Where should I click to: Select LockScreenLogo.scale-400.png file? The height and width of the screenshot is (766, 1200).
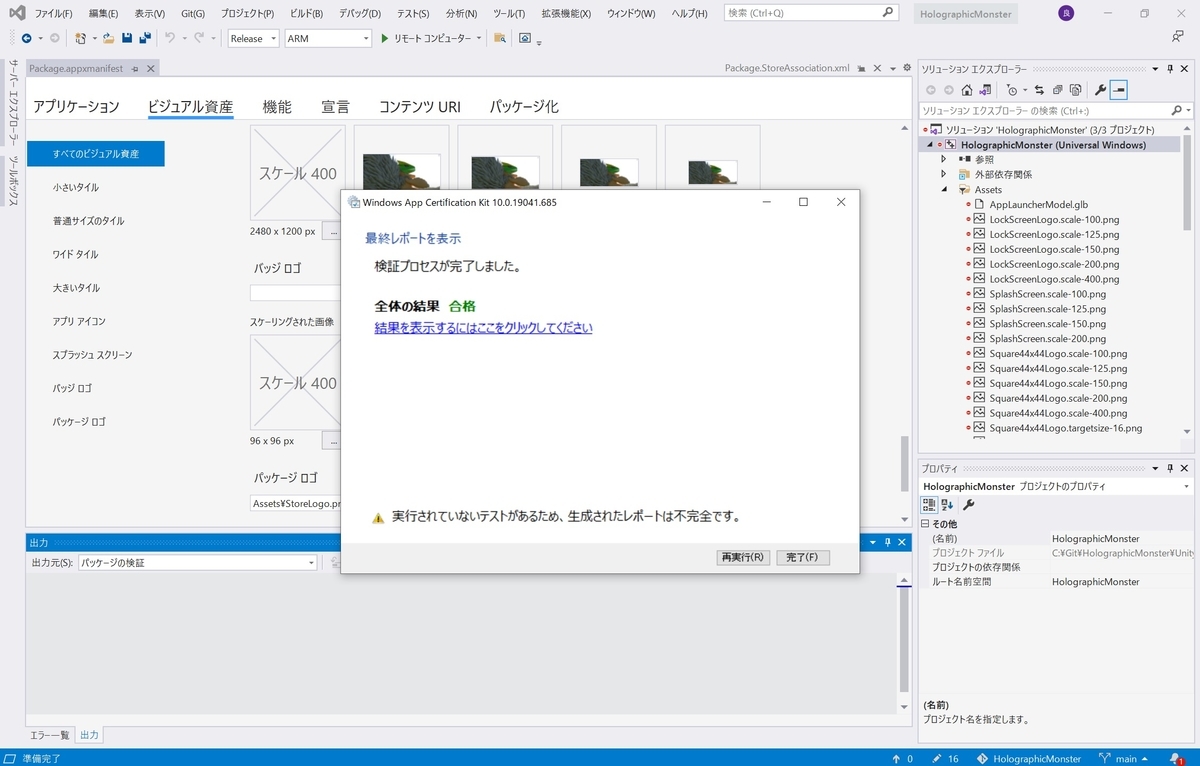pyautogui.click(x=1054, y=279)
